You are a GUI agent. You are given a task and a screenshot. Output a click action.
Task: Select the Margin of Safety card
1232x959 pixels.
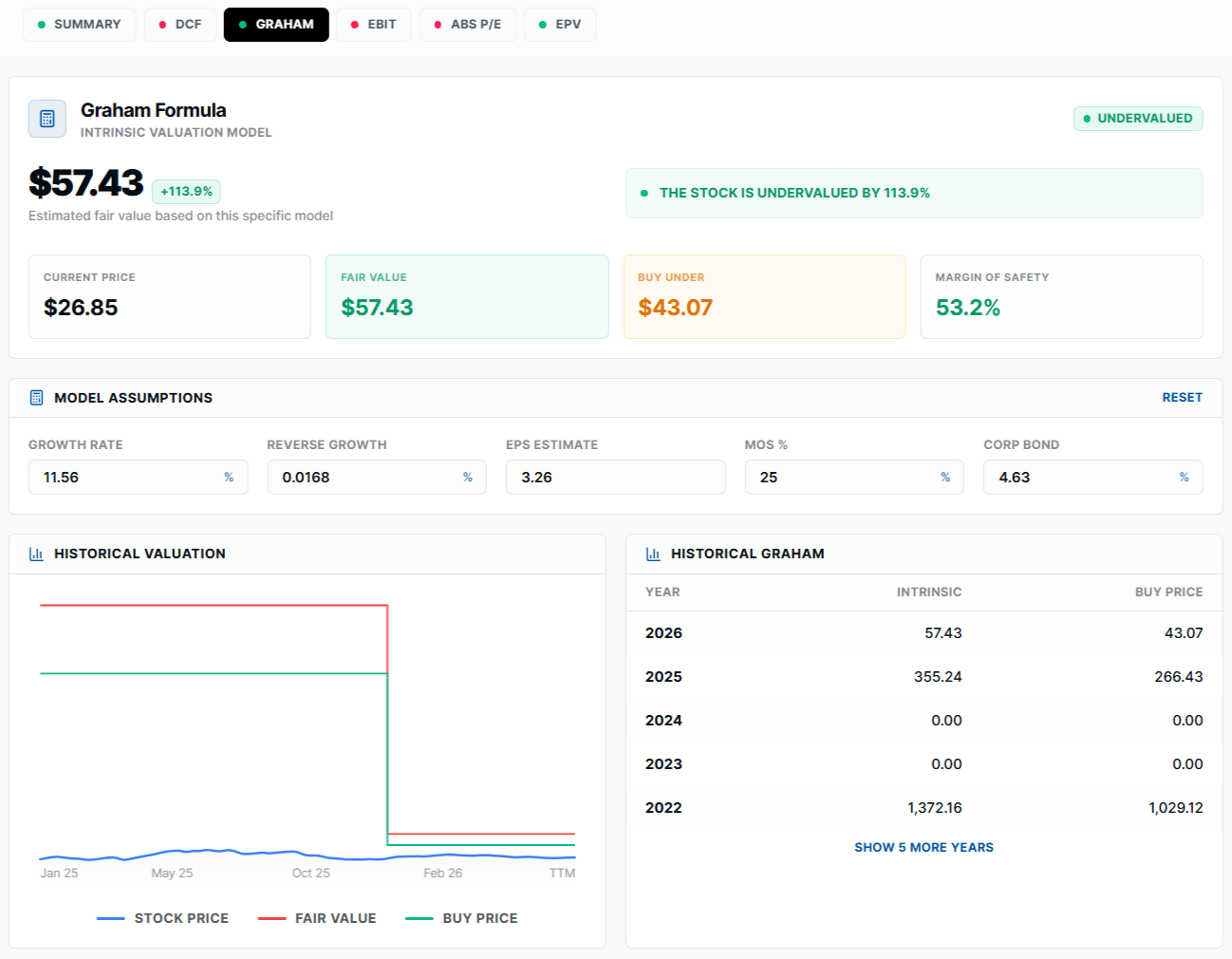point(1062,296)
